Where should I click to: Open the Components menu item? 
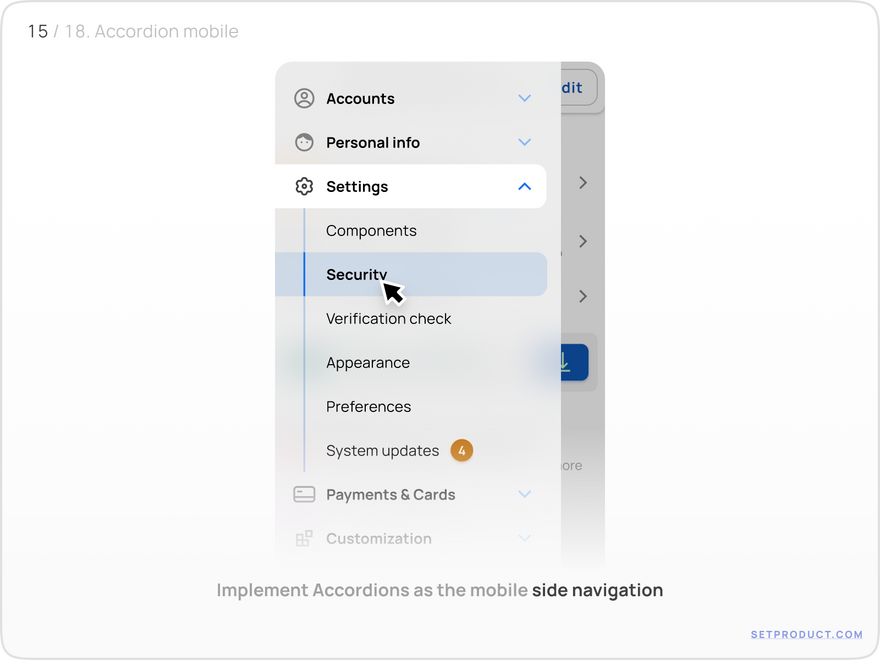371,231
